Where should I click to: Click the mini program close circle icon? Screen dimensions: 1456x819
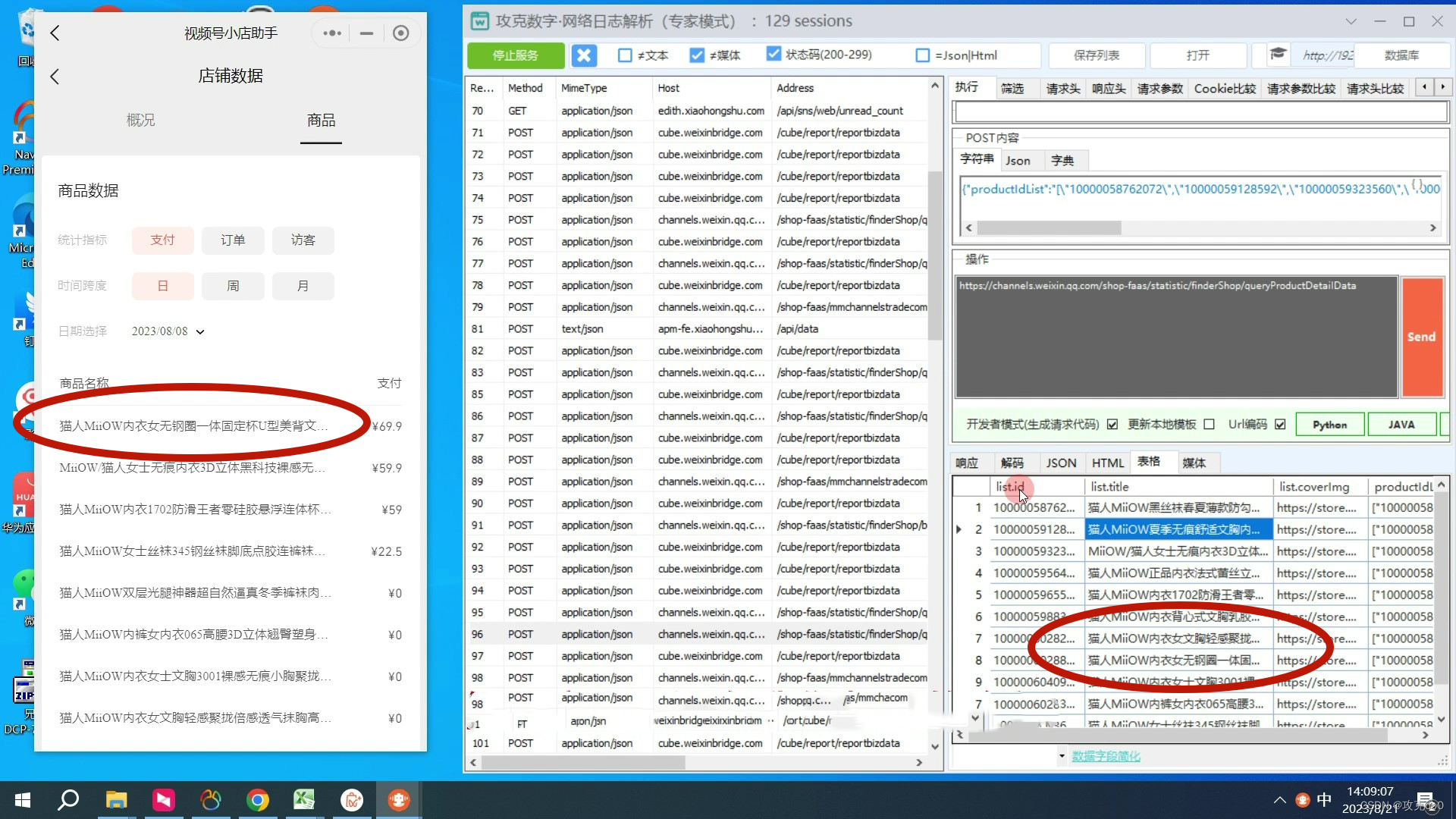400,33
